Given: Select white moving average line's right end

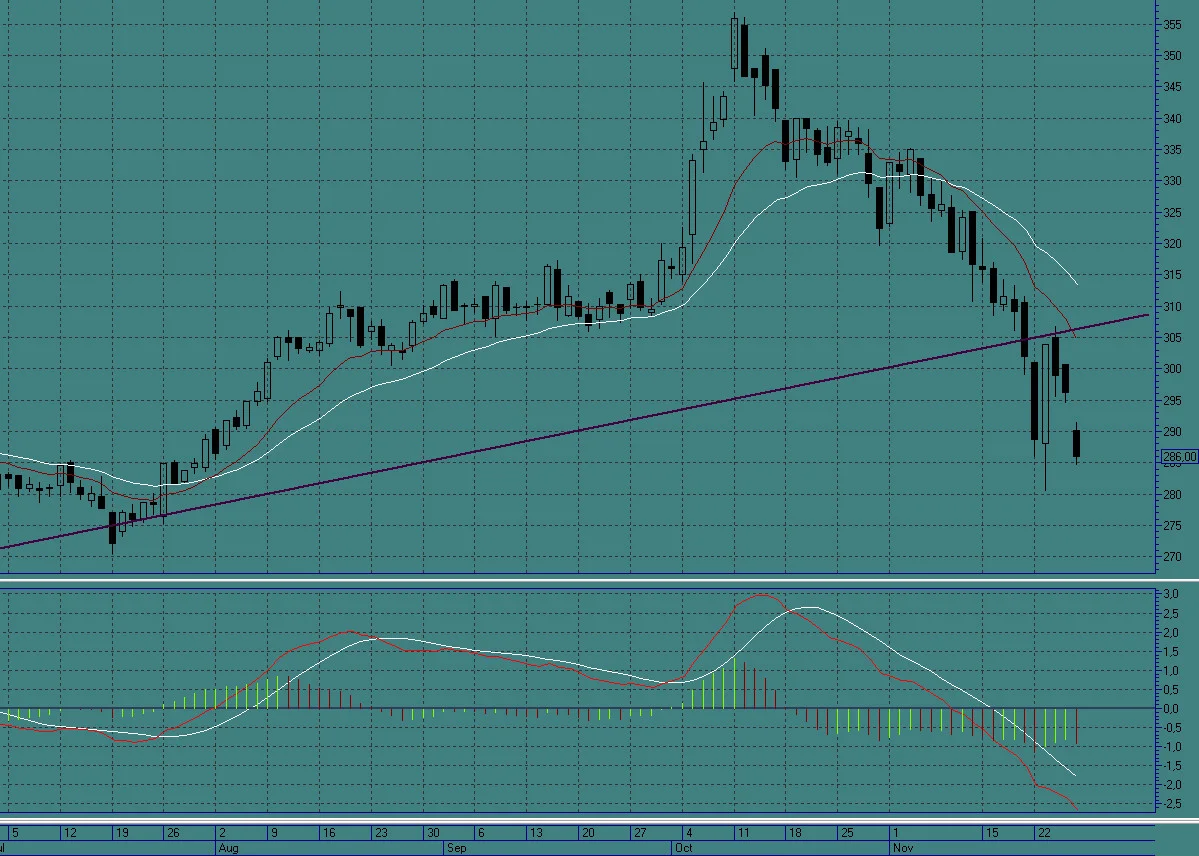Looking at the screenshot, I should tap(1076, 284).
